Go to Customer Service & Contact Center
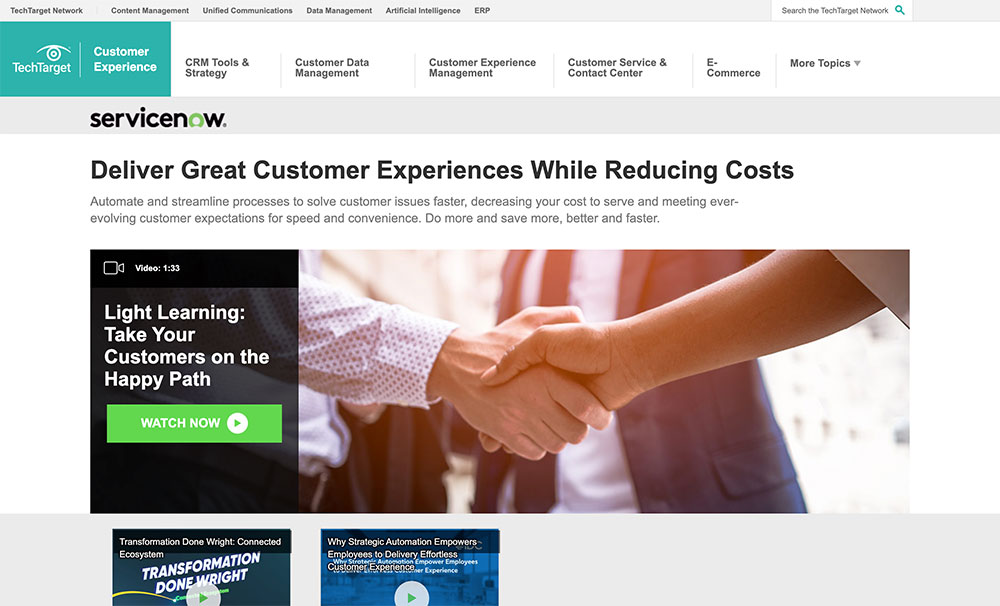Image resolution: width=1000 pixels, height=606 pixels. click(x=617, y=68)
